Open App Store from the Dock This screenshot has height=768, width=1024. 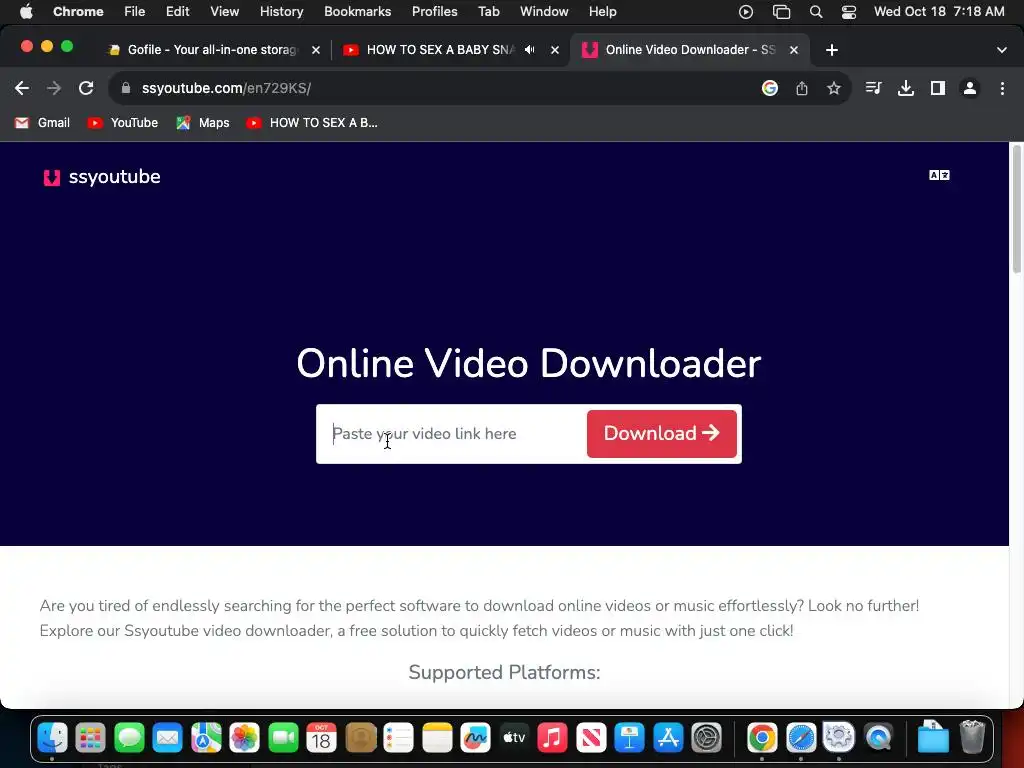click(667, 738)
